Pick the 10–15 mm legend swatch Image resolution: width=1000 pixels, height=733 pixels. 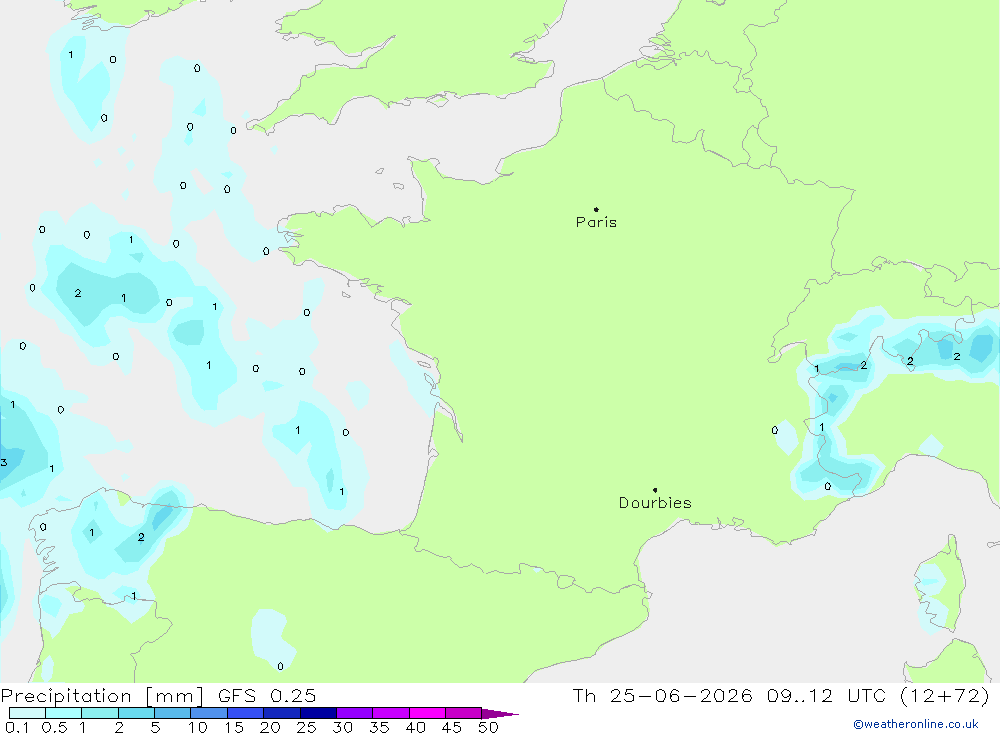click(x=209, y=713)
